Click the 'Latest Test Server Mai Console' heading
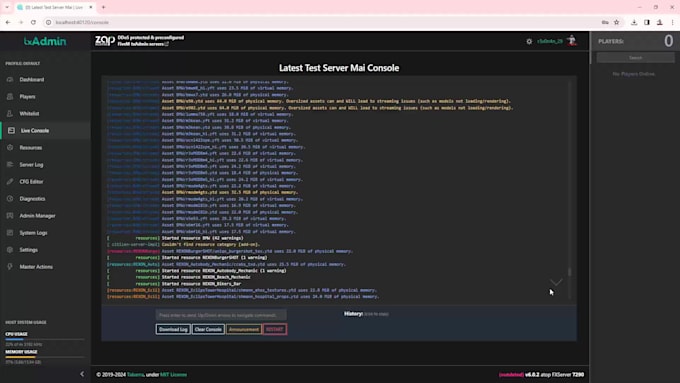The width and height of the screenshot is (680, 383). 339,68
